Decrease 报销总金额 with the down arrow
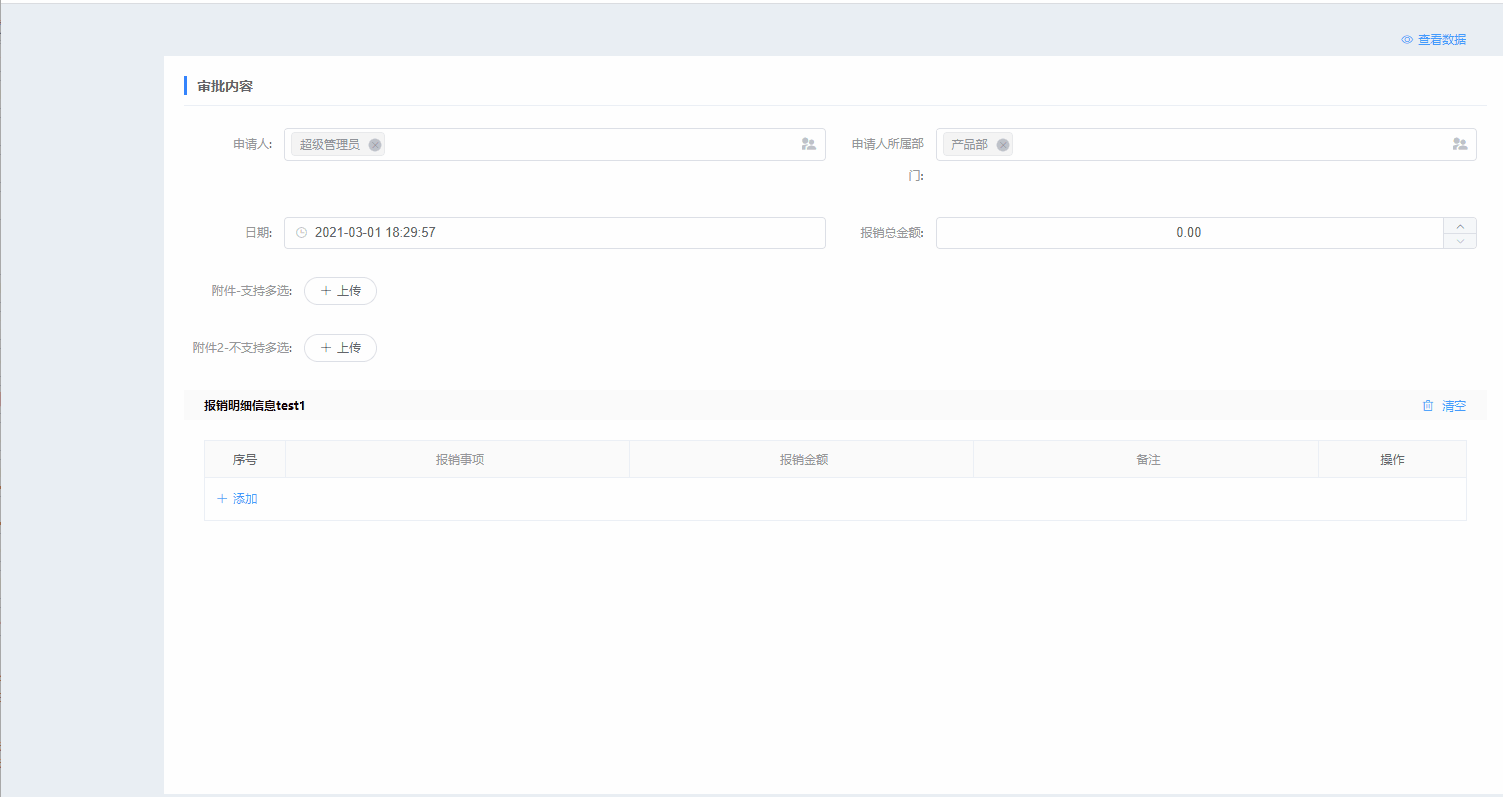This screenshot has width=1503, height=797. point(1459,241)
